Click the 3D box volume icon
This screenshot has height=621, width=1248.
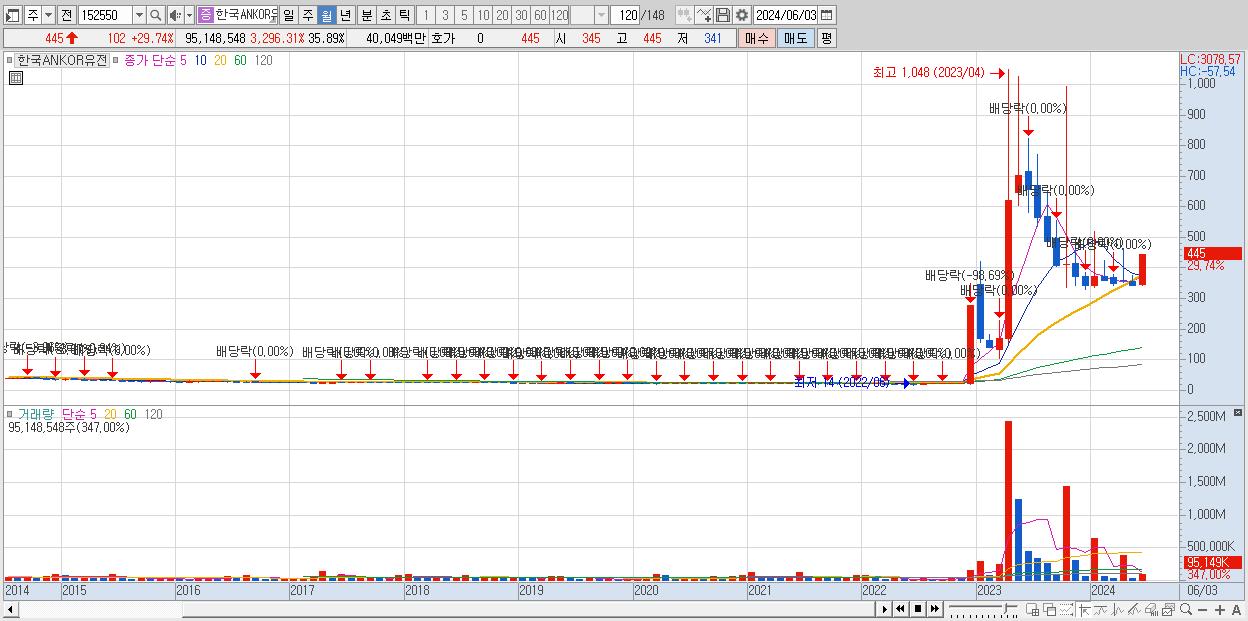click(1152, 609)
